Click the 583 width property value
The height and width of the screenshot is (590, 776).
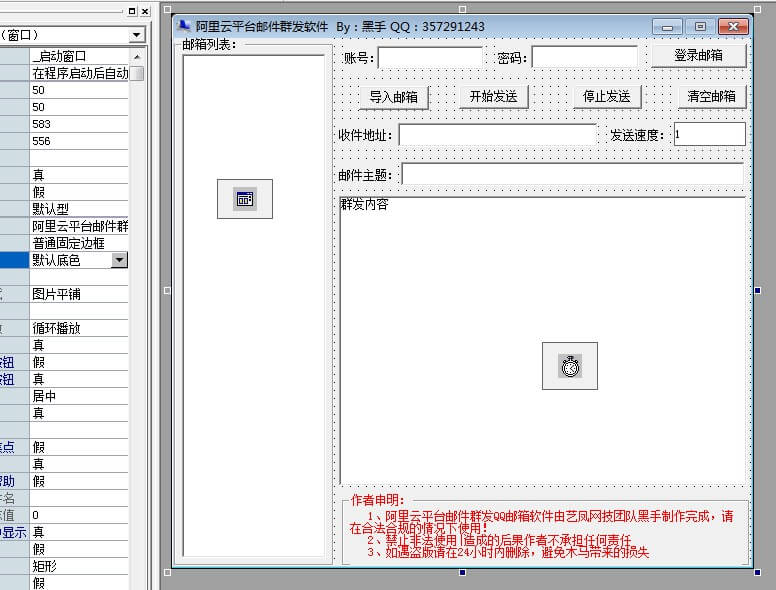(x=79, y=124)
